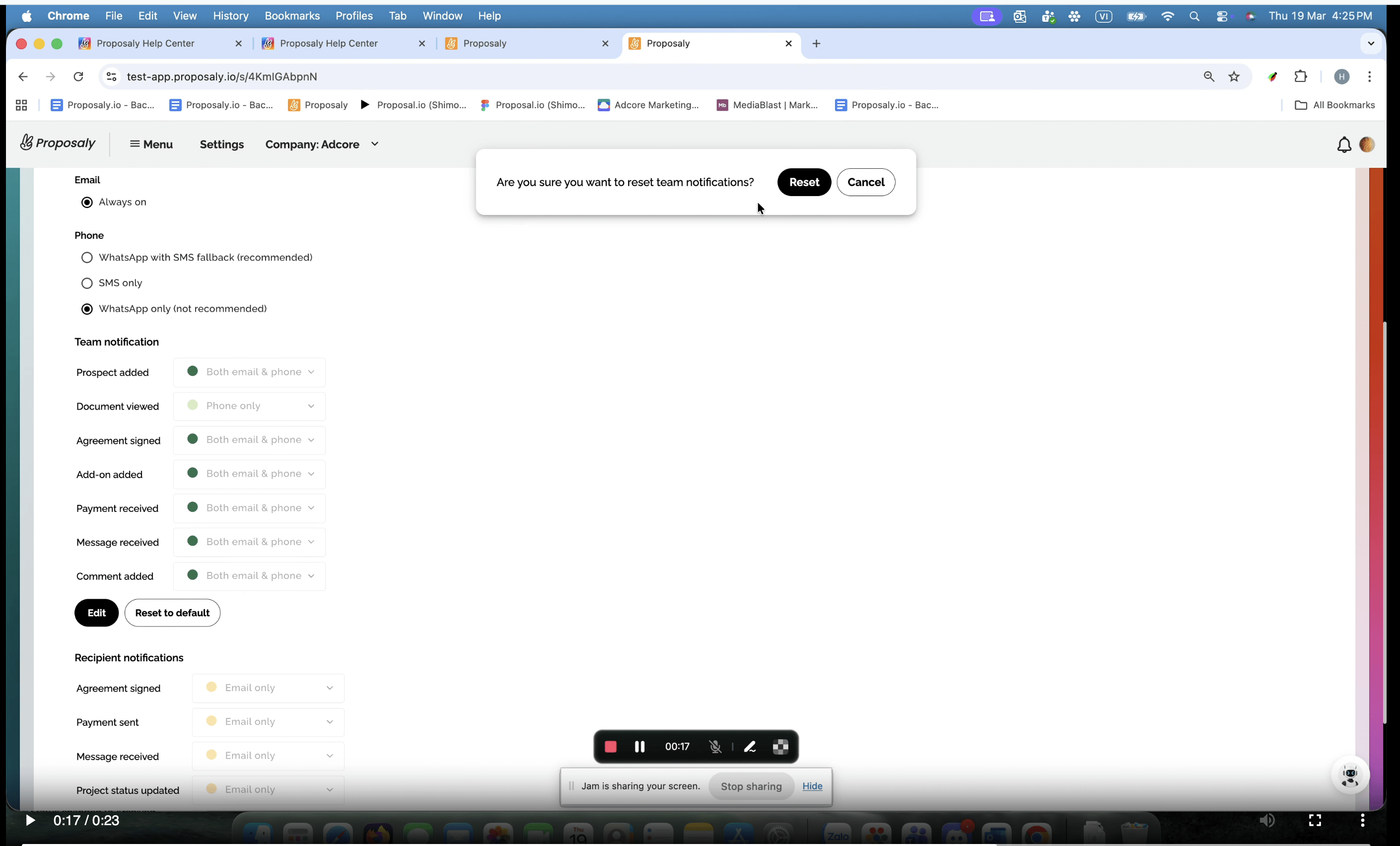
Task: Open Chrome History menu
Action: (231, 16)
